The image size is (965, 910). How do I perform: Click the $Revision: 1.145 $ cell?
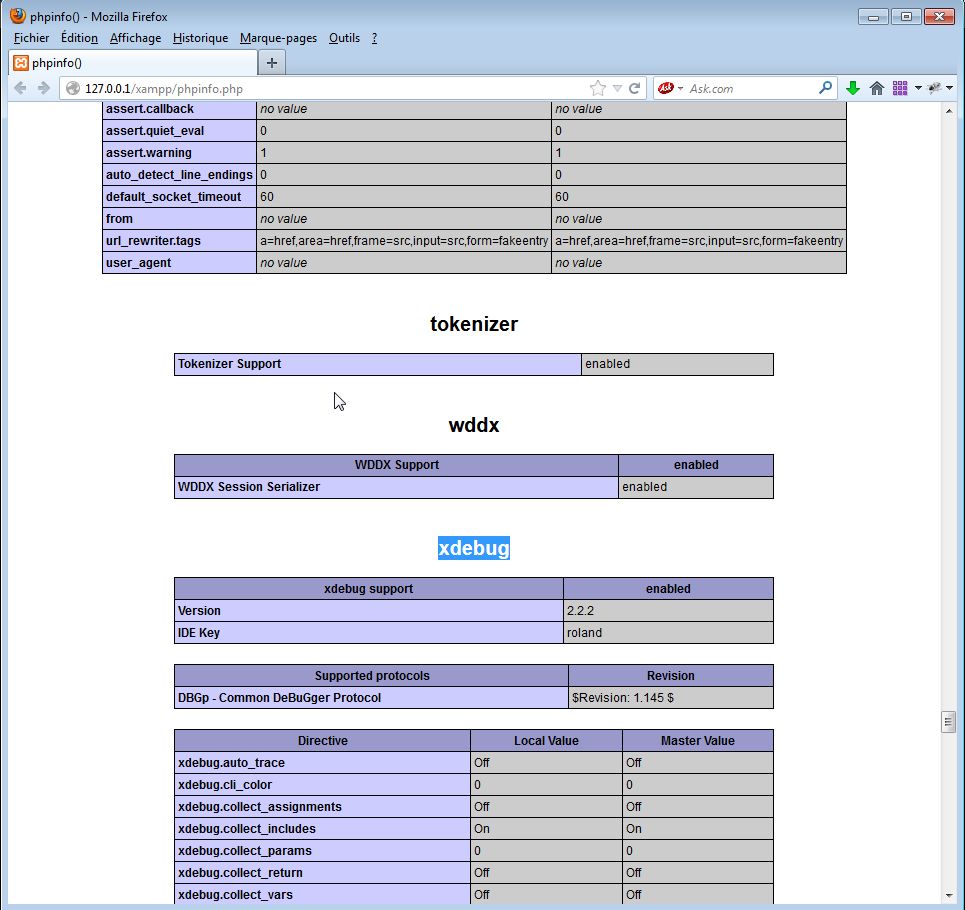click(671, 698)
